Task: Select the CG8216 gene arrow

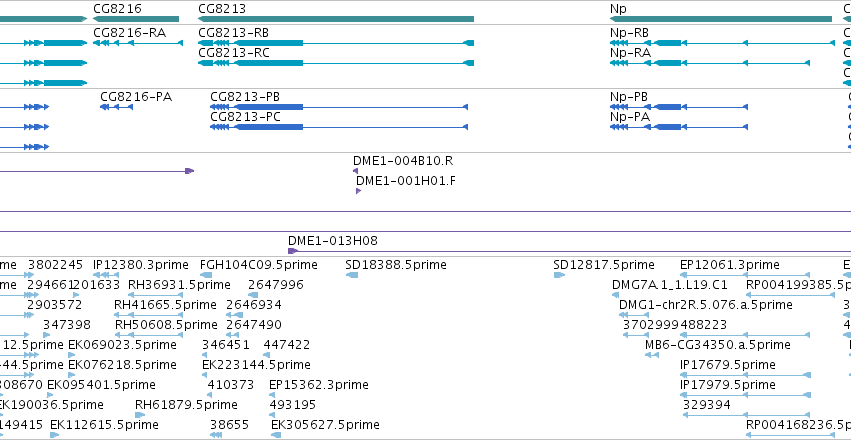Action: coord(136,19)
